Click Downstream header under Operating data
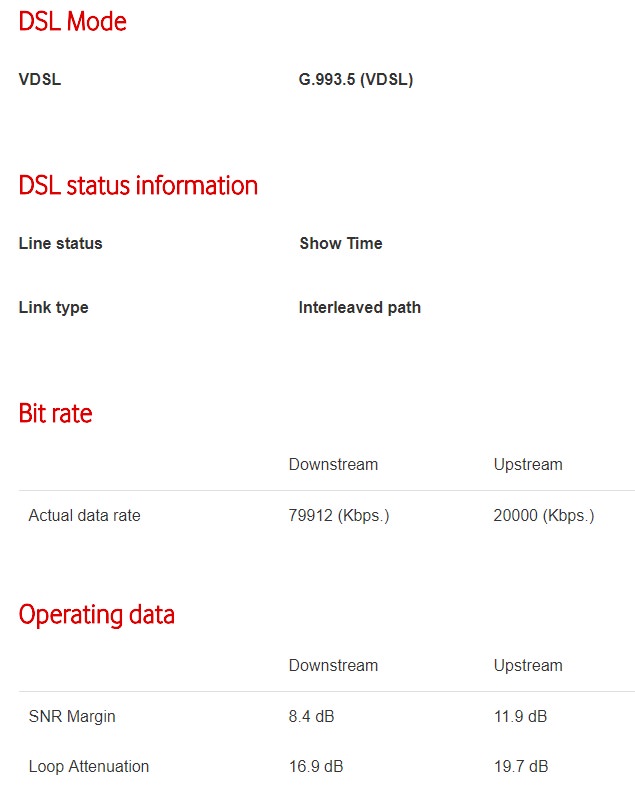 click(x=333, y=666)
